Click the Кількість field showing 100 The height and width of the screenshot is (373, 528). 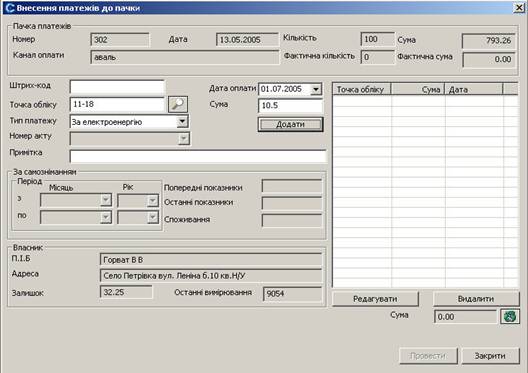pos(377,39)
